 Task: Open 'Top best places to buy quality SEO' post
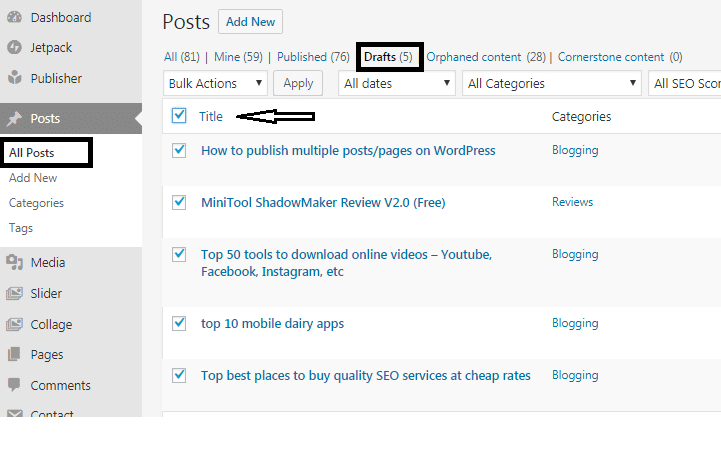coord(366,376)
